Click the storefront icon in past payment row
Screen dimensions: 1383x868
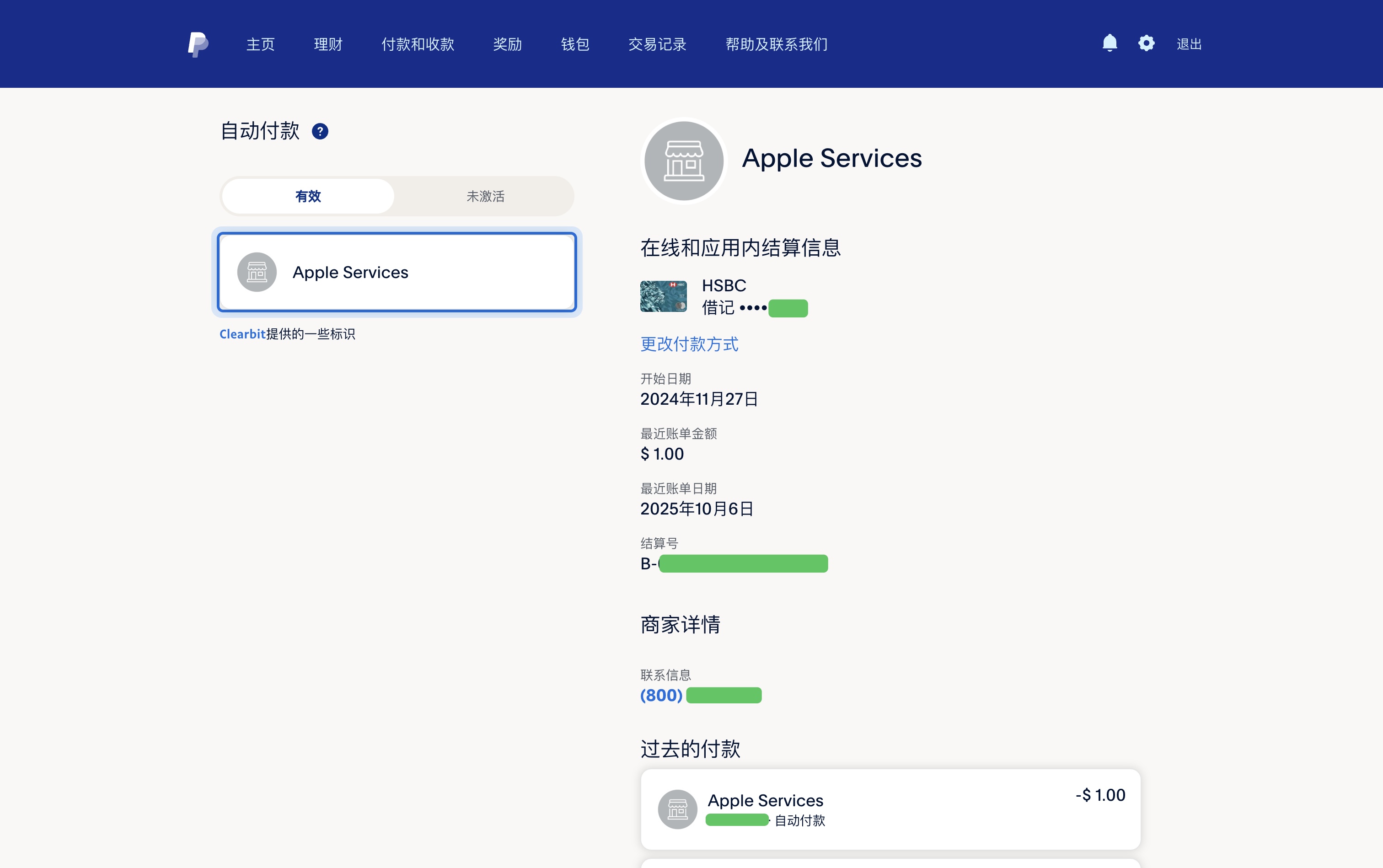(x=677, y=809)
